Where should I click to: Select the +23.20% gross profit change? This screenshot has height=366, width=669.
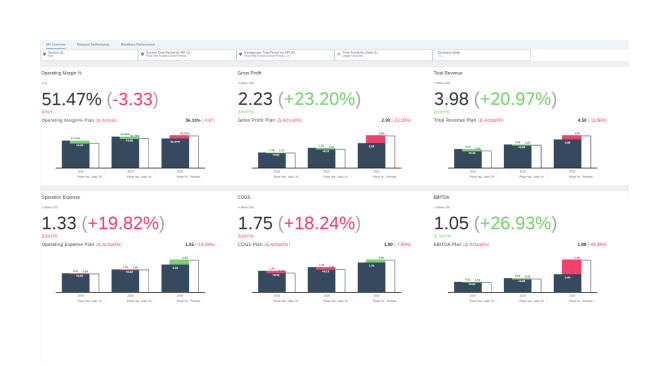[x=319, y=99]
